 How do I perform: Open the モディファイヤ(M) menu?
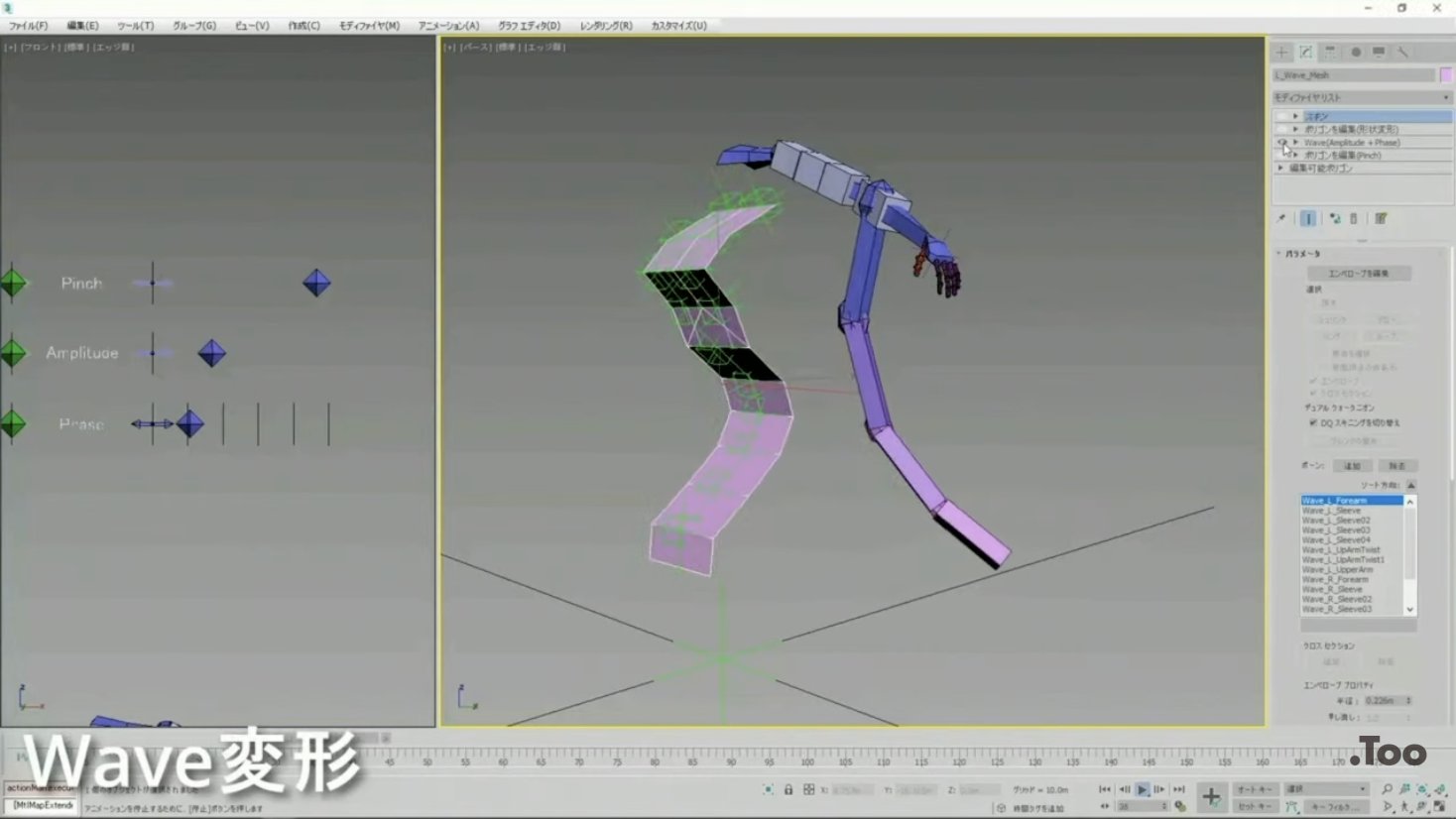pos(369,26)
